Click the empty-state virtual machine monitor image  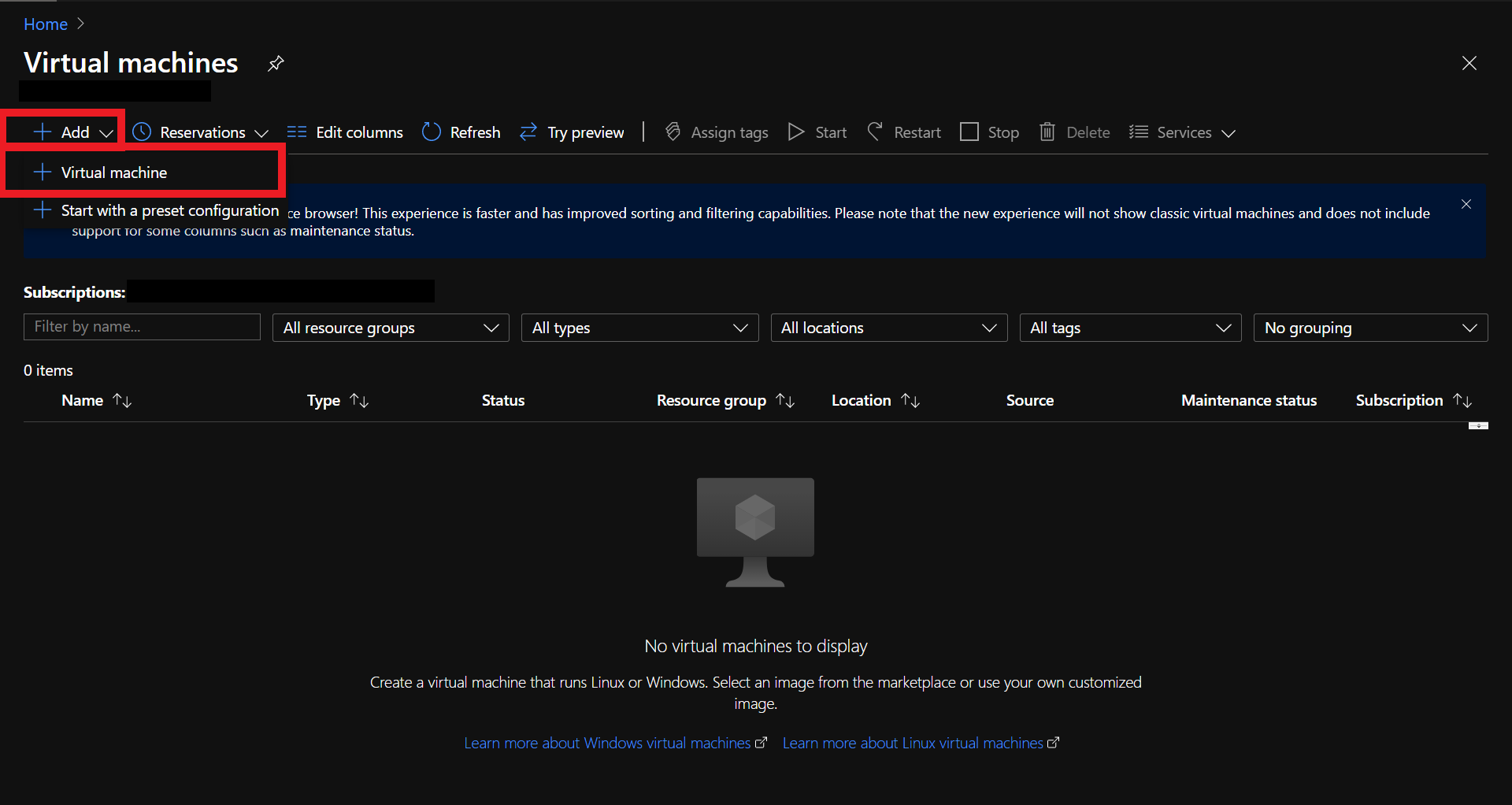pos(755,532)
